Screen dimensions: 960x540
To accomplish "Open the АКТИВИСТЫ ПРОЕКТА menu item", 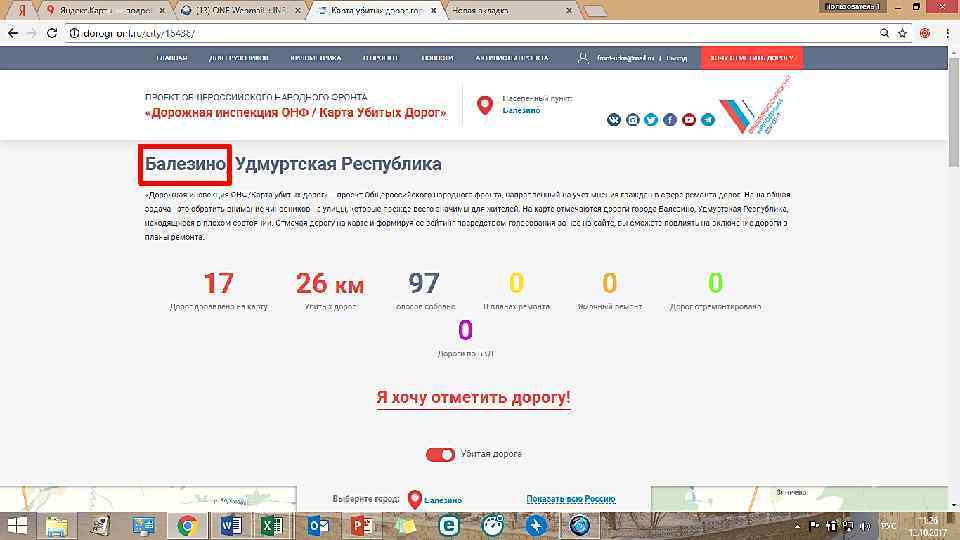I will pyautogui.click(x=512, y=58).
